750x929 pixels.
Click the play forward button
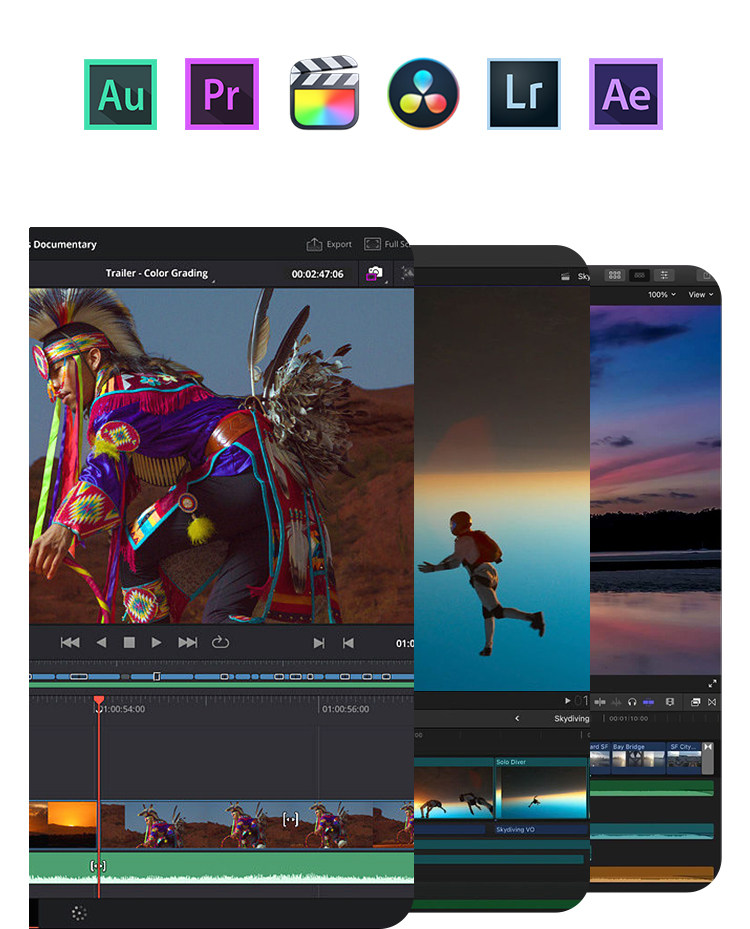pyautogui.click(x=156, y=642)
